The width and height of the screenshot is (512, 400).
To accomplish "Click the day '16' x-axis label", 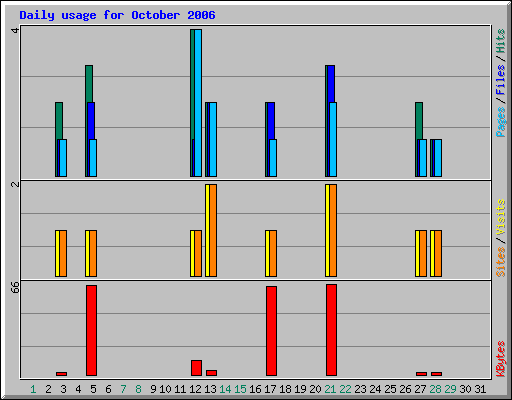I will pyautogui.click(x=255, y=389).
